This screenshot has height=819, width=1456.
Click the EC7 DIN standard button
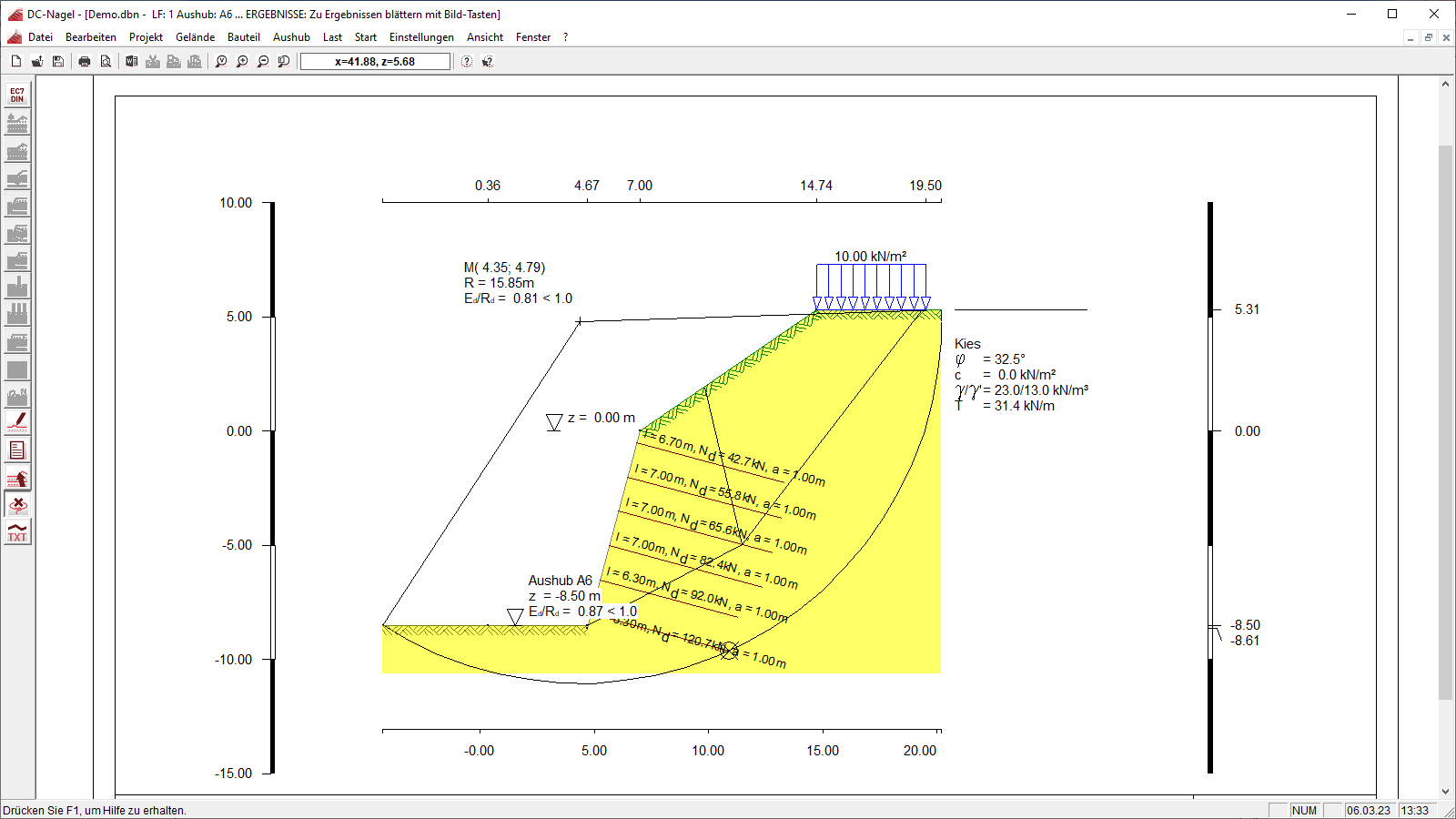pyautogui.click(x=17, y=95)
